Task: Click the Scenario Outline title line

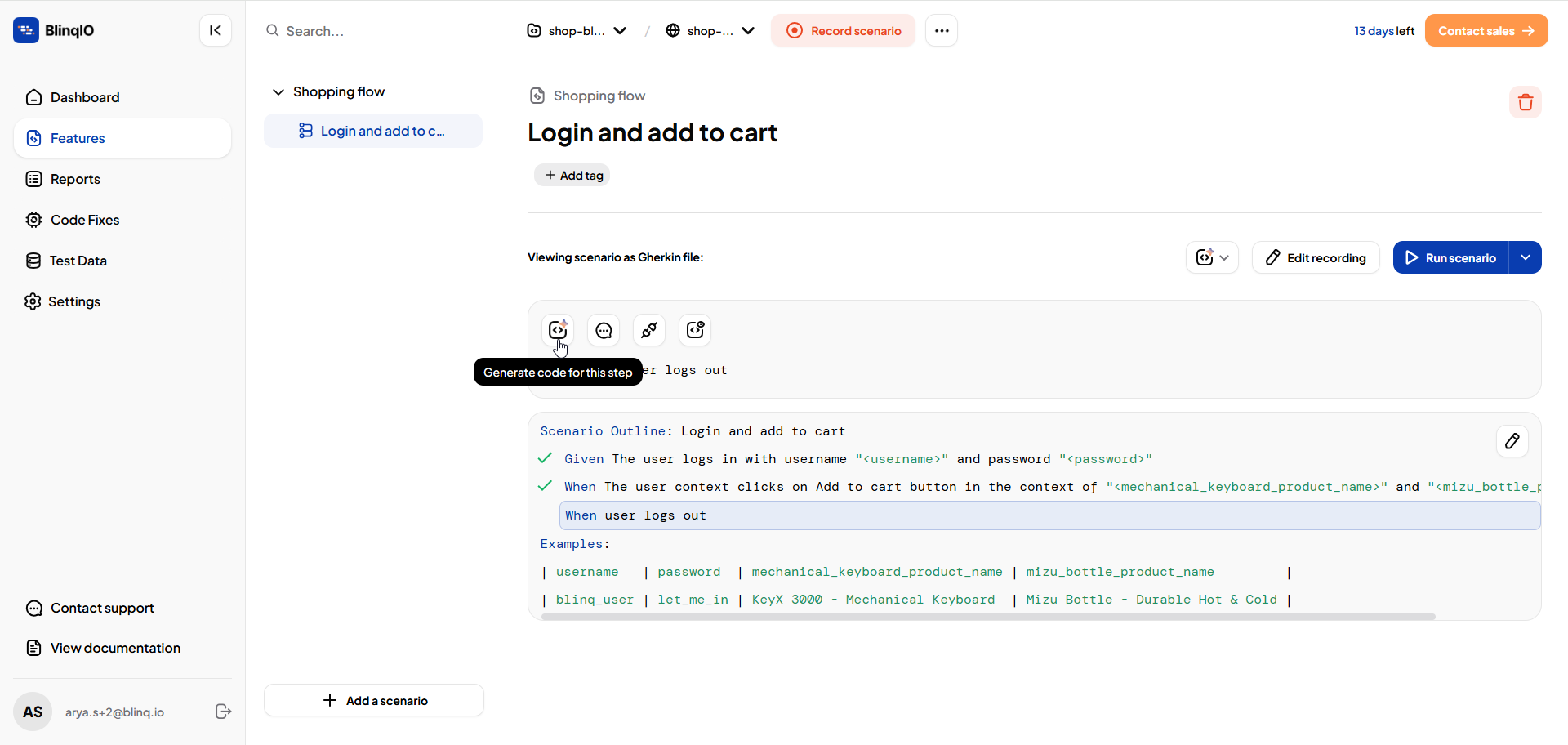Action: point(693,431)
